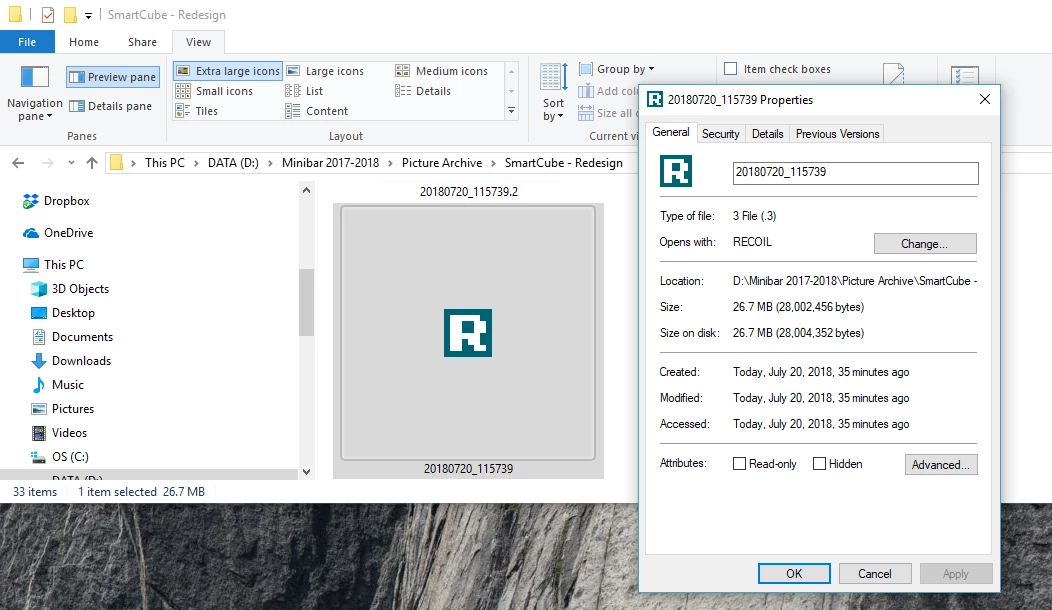The image size is (1052, 610).
Task: Select List layout option
Action: click(x=305, y=91)
